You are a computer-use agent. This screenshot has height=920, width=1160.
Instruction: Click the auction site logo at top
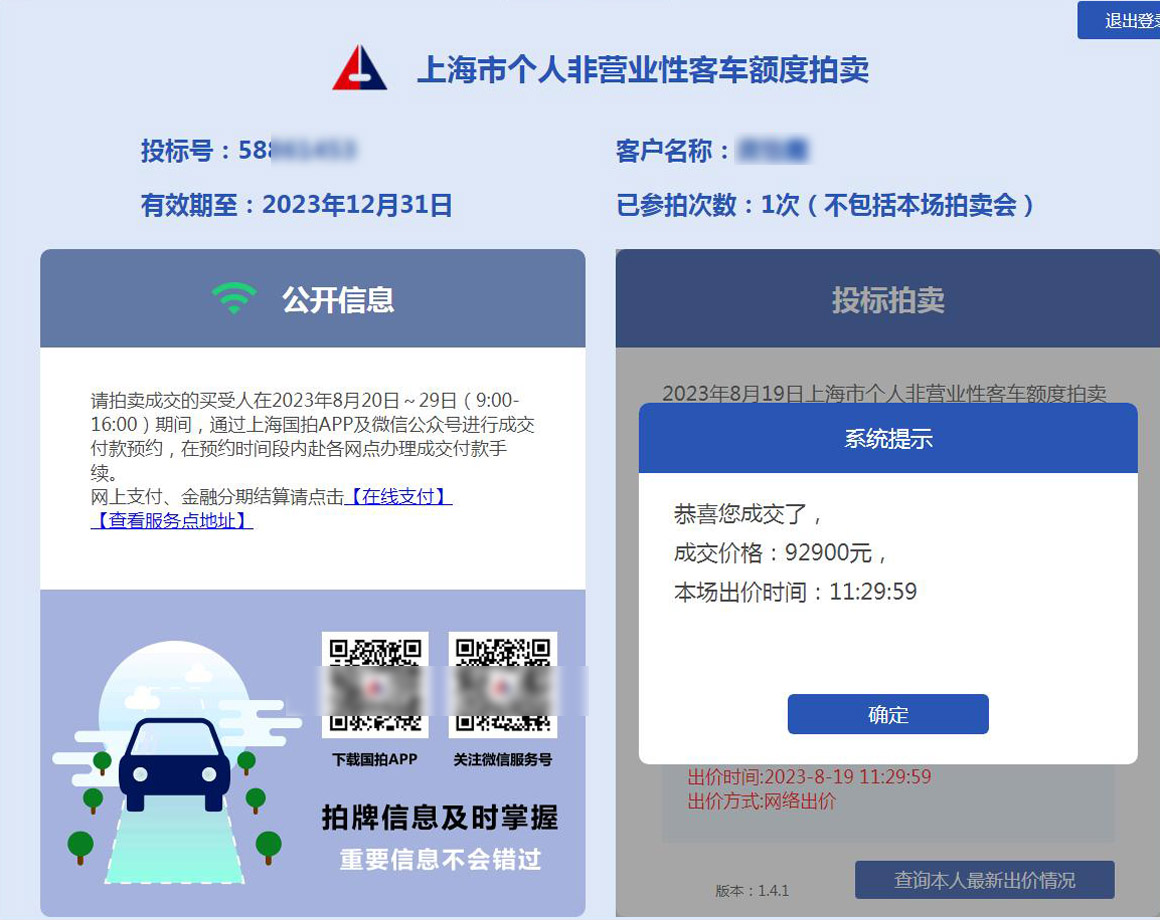click(360, 69)
